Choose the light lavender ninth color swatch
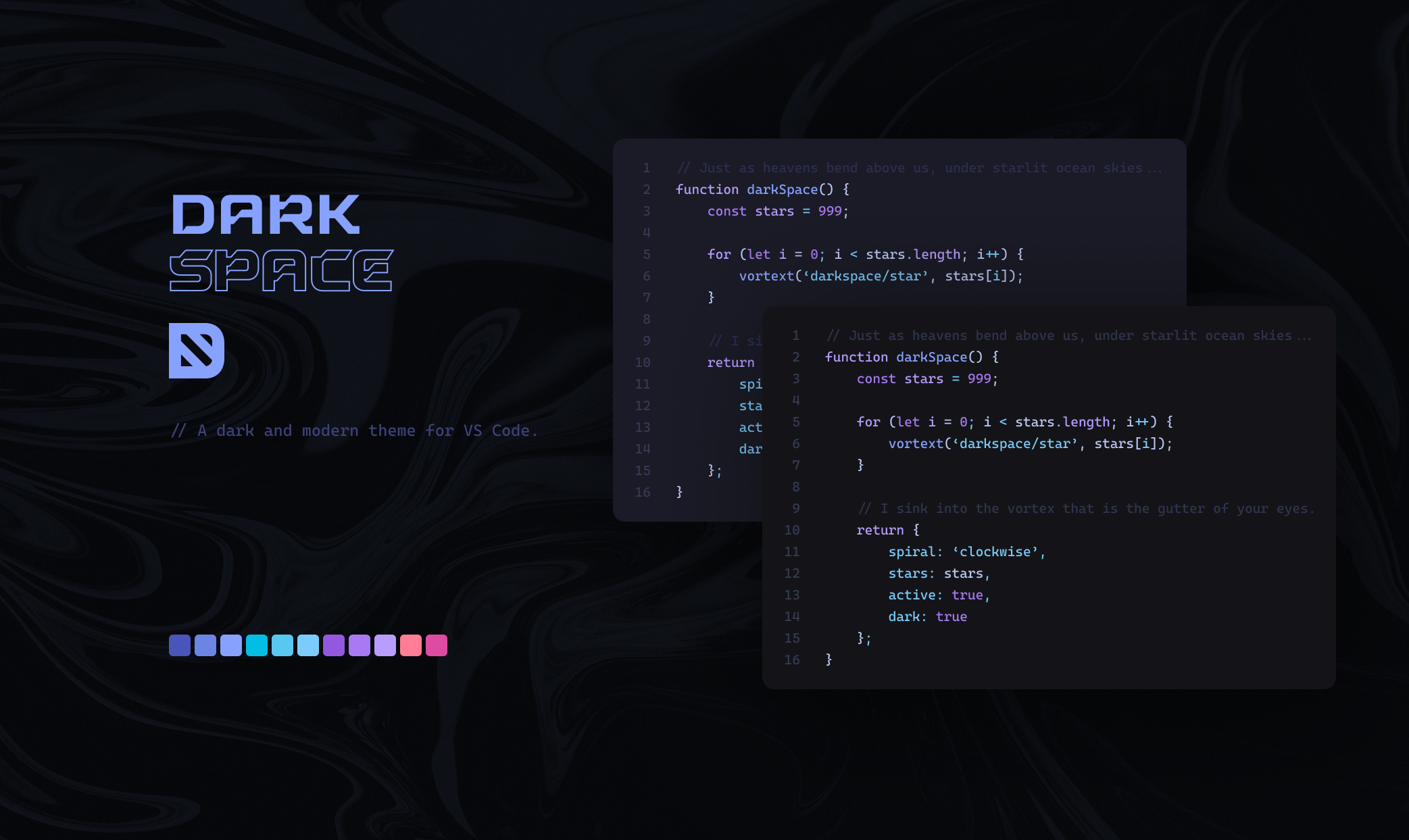Screen dimensions: 1409x840 [385, 645]
